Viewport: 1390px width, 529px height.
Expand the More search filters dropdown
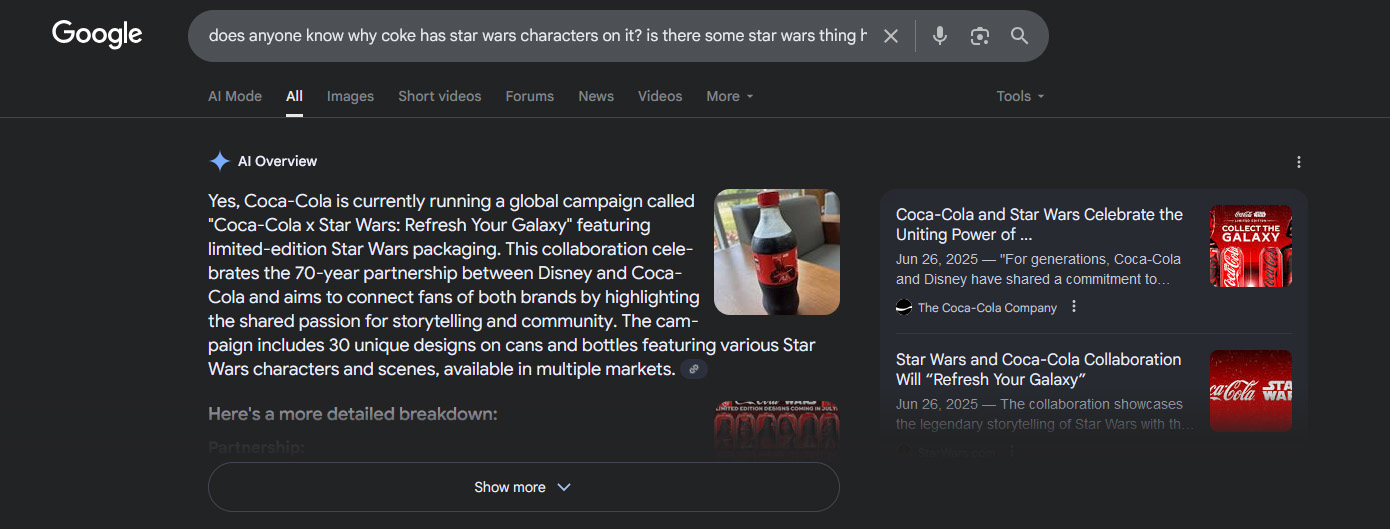[x=730, y=96]
